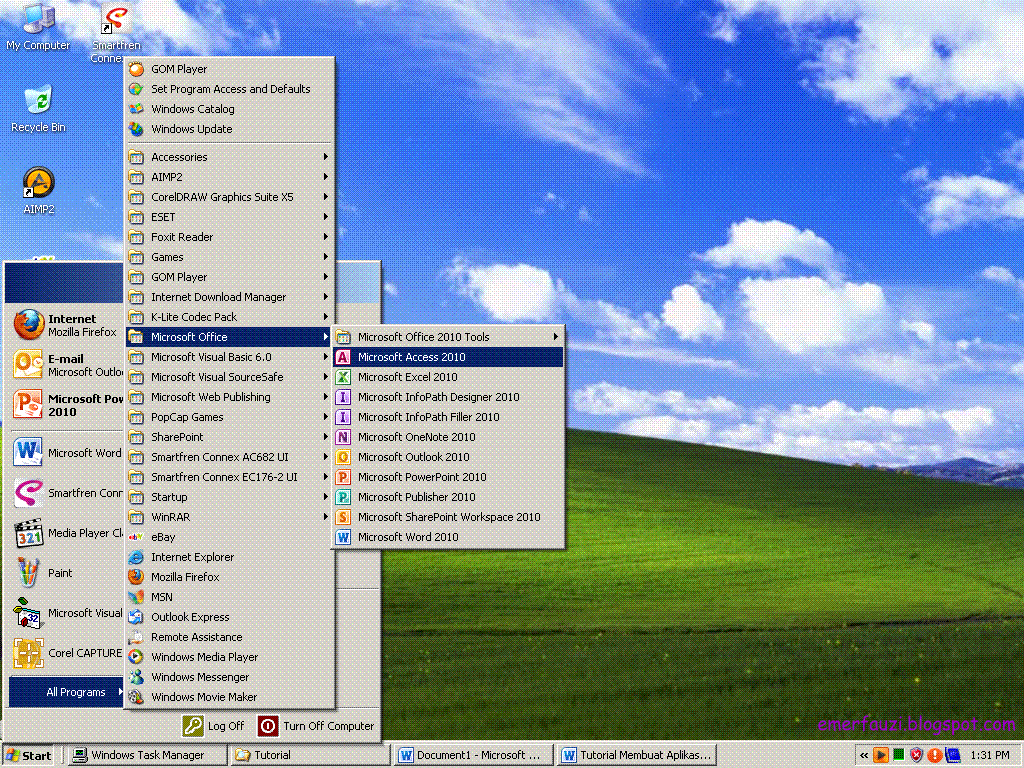1024x768 pixels.
Task: Click the SharePoint Workspace 2010 icon
Action: pos(343,517)
